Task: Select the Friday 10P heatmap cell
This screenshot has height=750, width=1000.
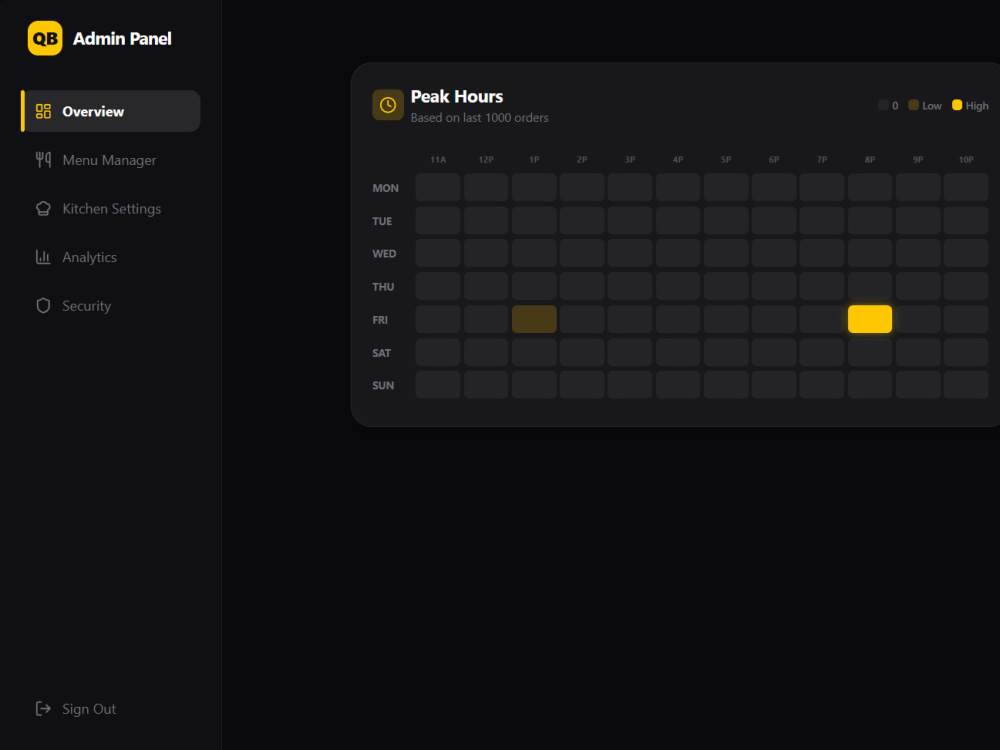Action: click(966, 319)
